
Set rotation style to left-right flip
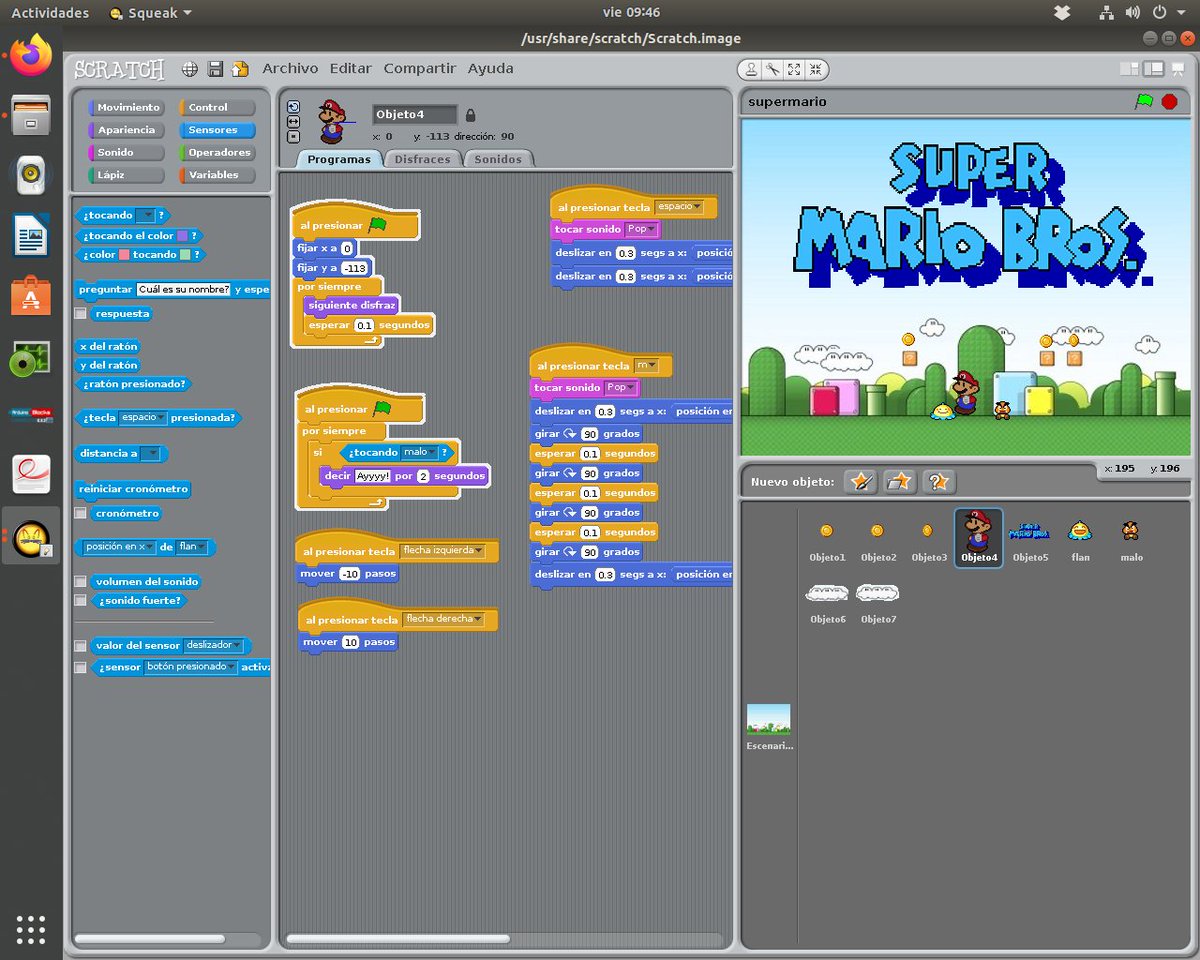(293, 121)
